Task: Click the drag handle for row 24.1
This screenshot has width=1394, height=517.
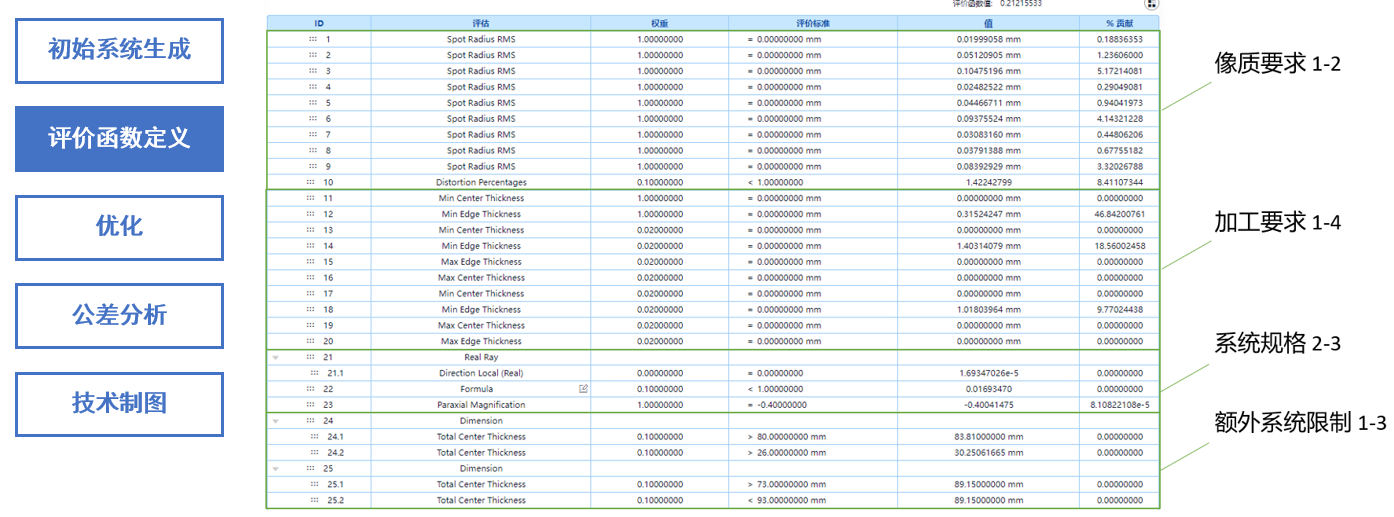Action: pos(315,437)
